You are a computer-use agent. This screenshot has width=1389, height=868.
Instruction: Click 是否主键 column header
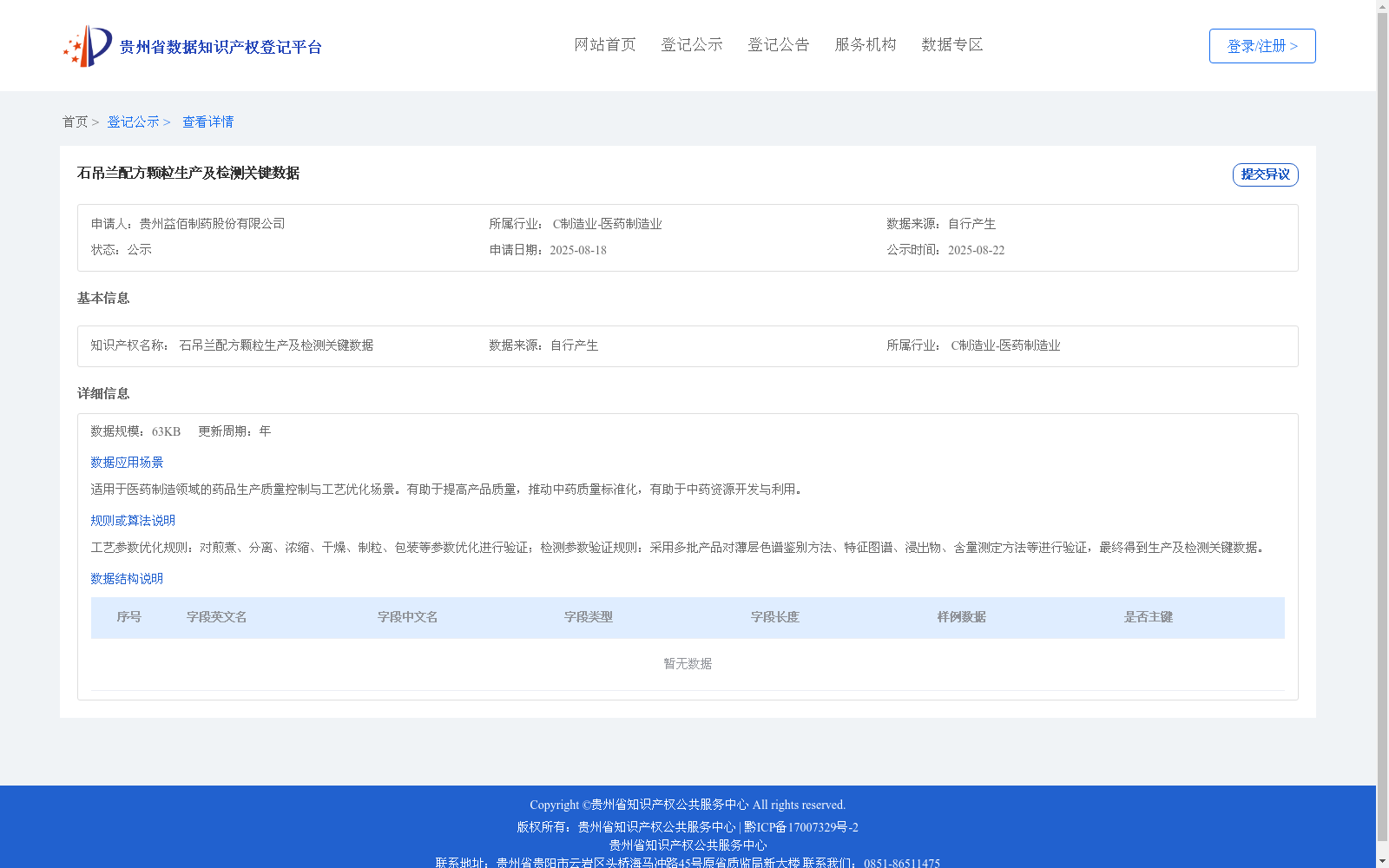1149,617
